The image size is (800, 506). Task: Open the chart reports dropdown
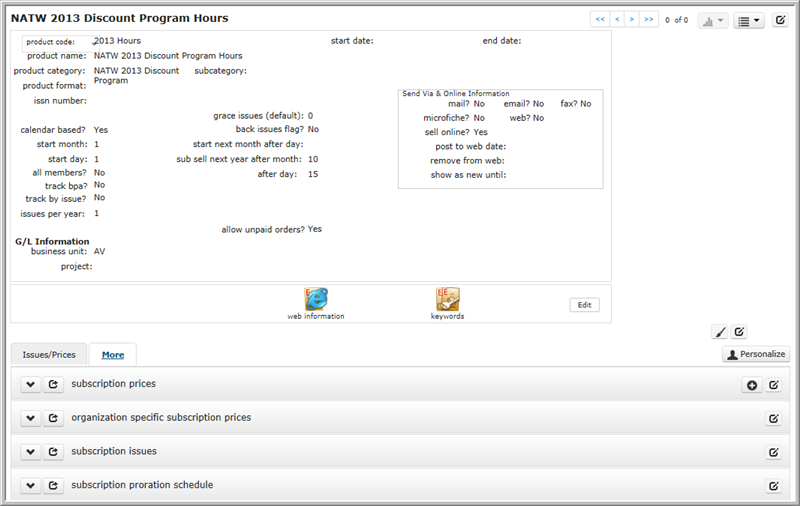tap(713, 20)
